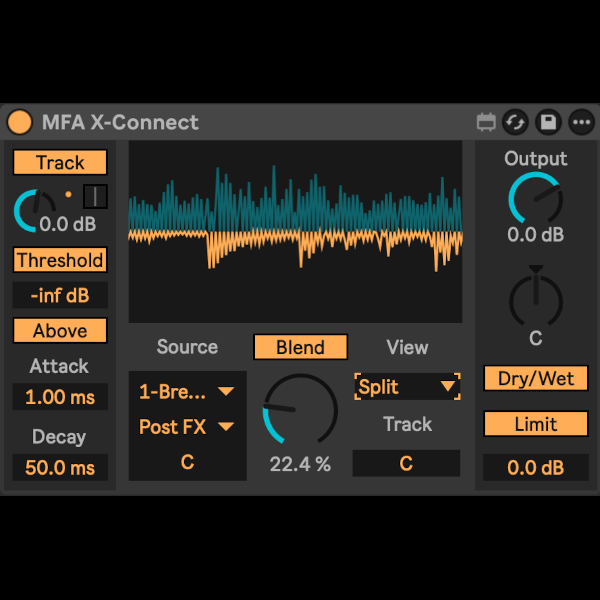
Task: Toggle the Track button
Action: pos(60,163)
